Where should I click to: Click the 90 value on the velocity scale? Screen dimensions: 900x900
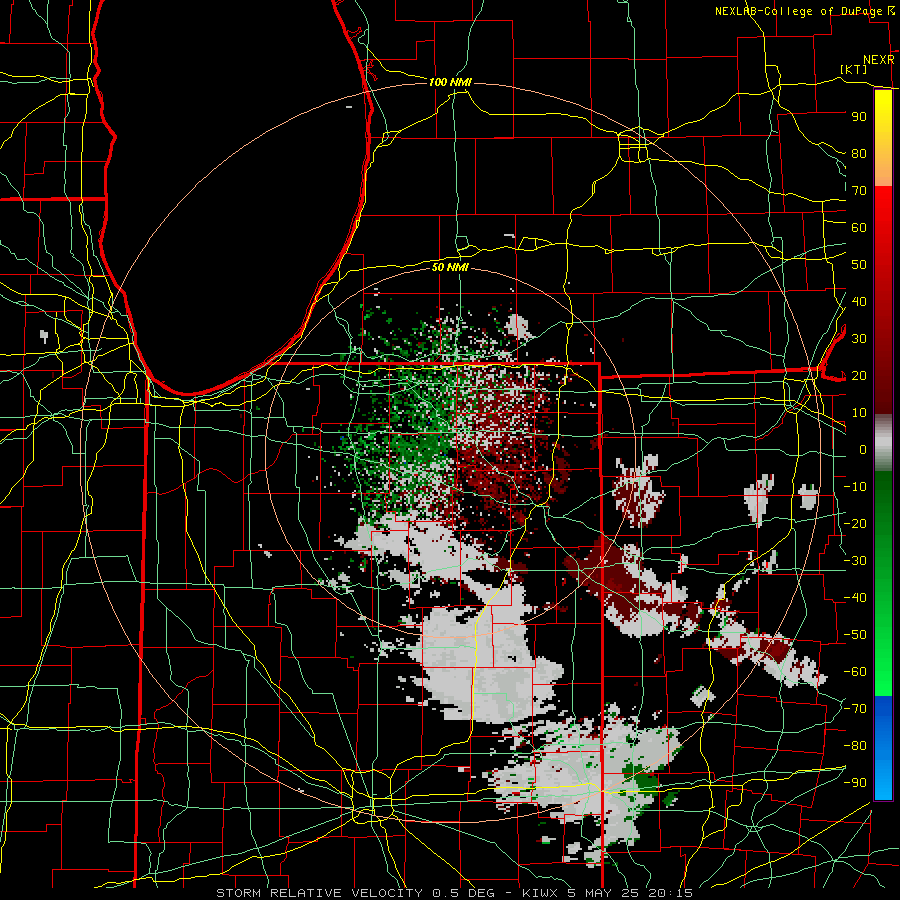[x=859, y=117]
